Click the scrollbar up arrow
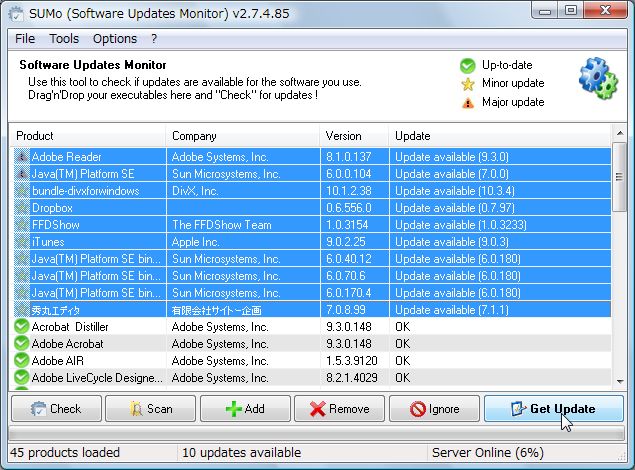 (x=620, y=133)
